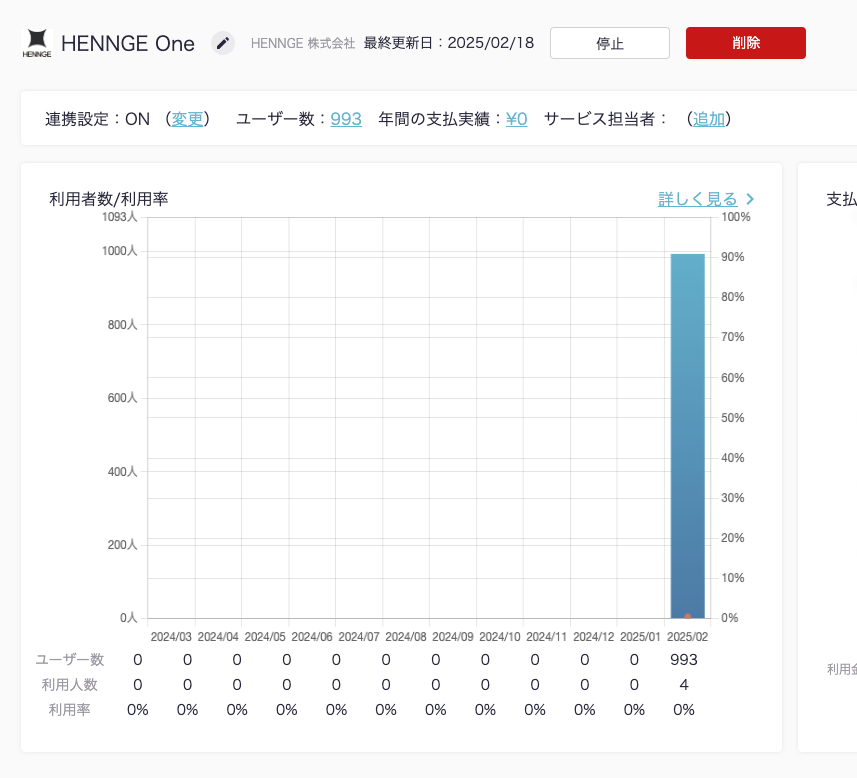Click the 2024/03 x-axis label
The width and height of the screenshot is (857, 778).
point(171,637)
